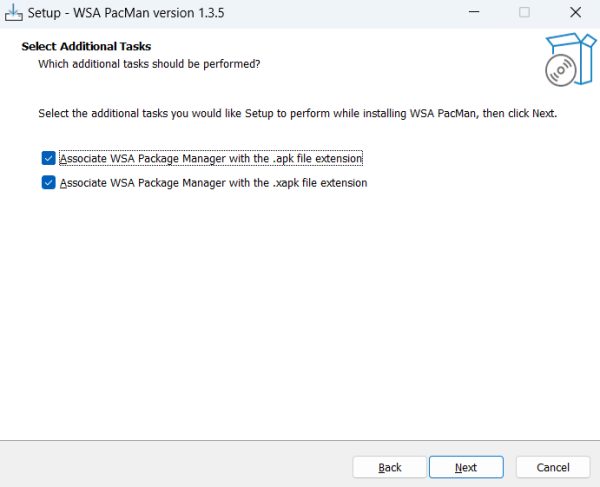Click the "Select Additional Tasks" heading
Viewport: 600px width, 487px height.
[86, 47]
